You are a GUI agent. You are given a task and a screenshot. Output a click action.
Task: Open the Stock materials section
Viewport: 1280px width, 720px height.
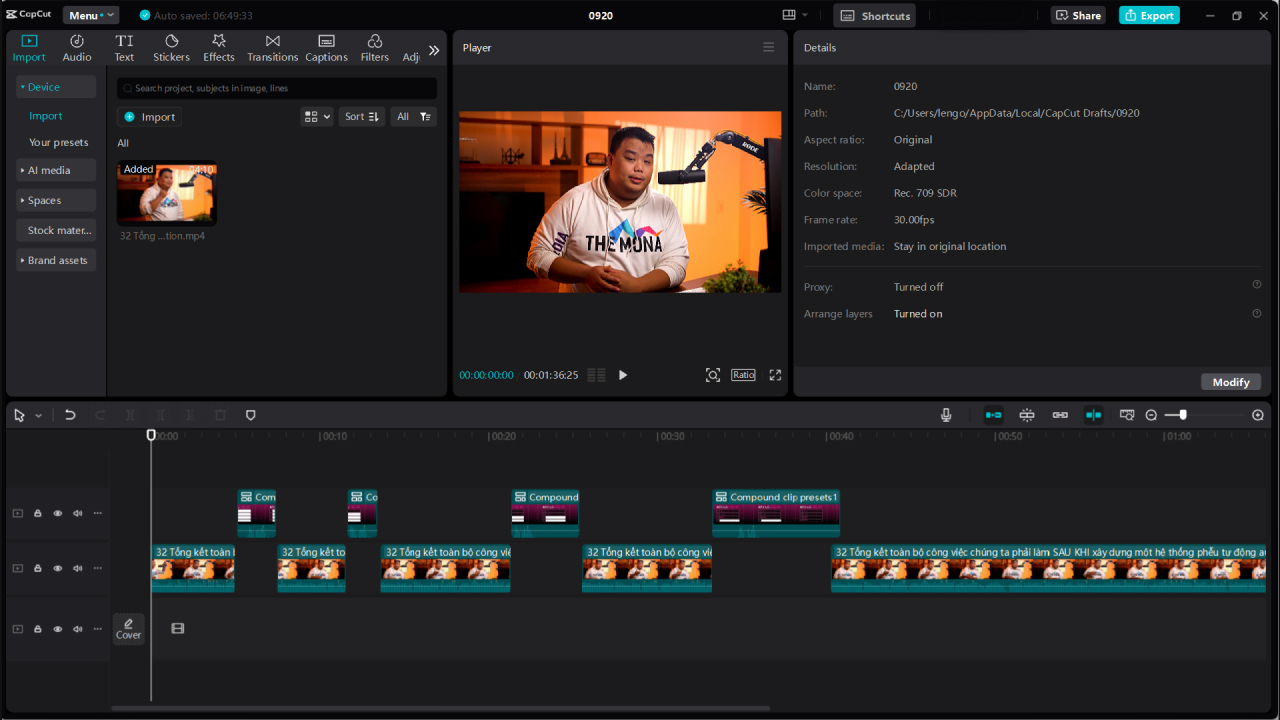(x=56, y=230)
